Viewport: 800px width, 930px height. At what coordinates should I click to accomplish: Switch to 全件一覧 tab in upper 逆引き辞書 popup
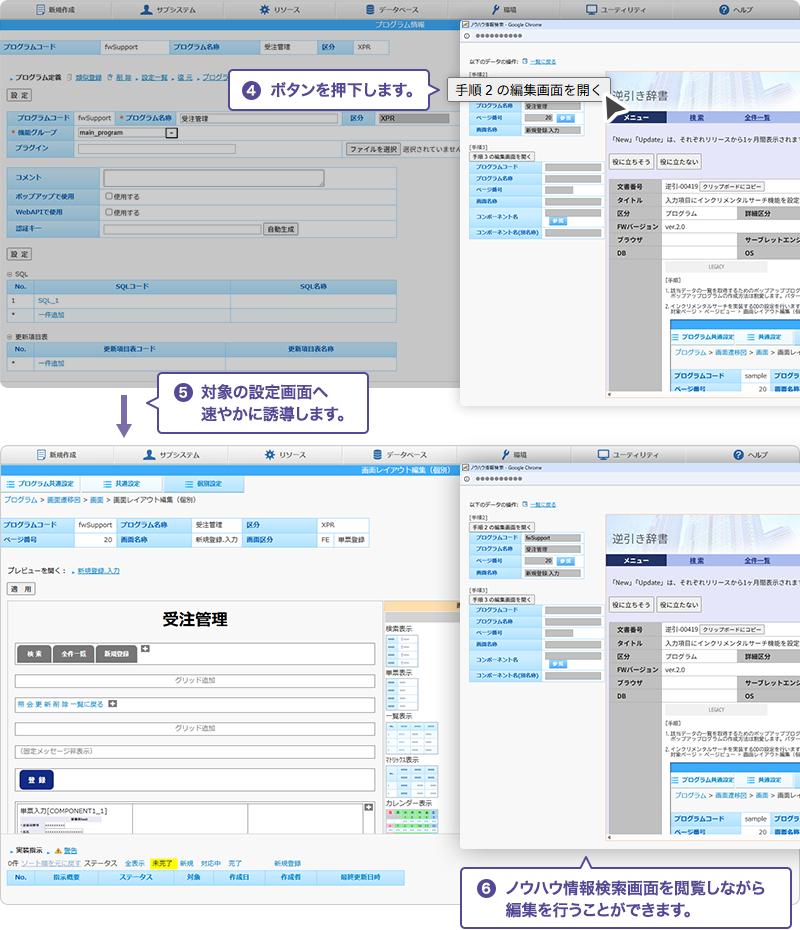click(757, 117)
